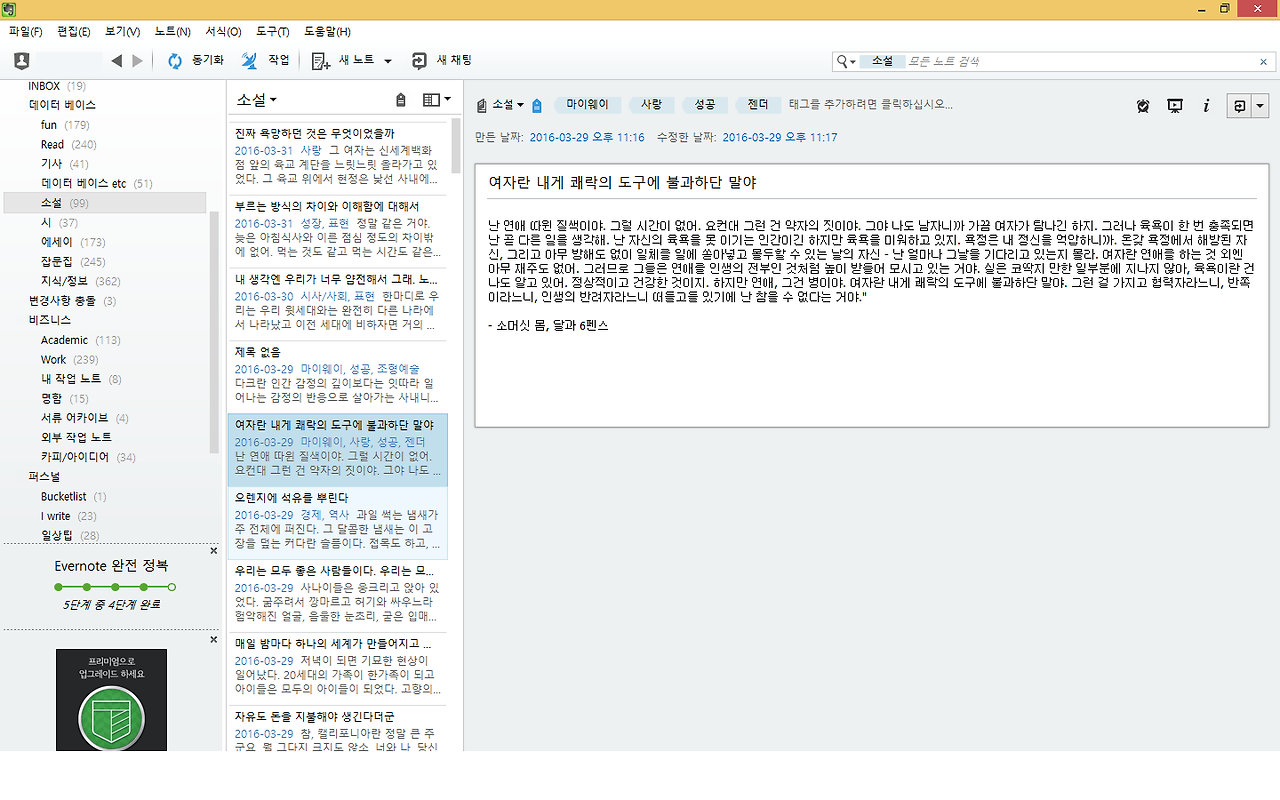1280x800 pixels.
Task: Create a note with the 새 노트 icon
Action: (x=322, y=60)
